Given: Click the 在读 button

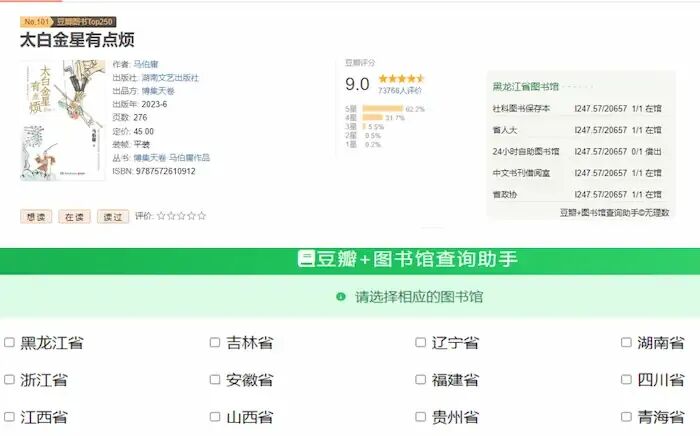Looking at the screenshot, I should click(x=75, y=216).
